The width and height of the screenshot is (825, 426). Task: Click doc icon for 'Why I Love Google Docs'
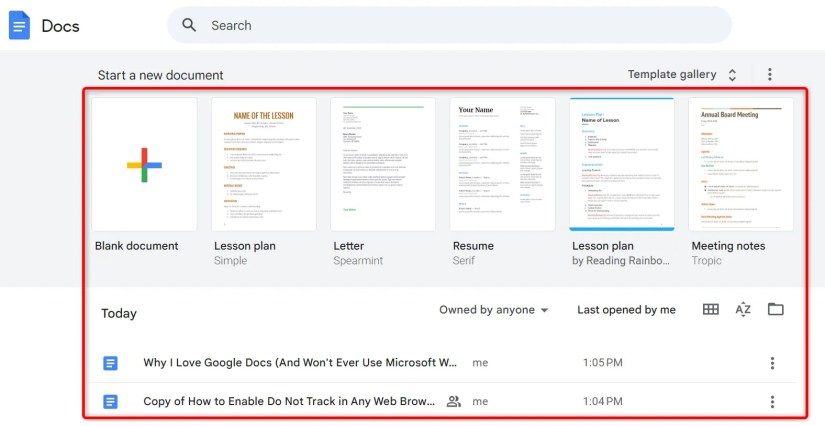(x=110, y=363)
